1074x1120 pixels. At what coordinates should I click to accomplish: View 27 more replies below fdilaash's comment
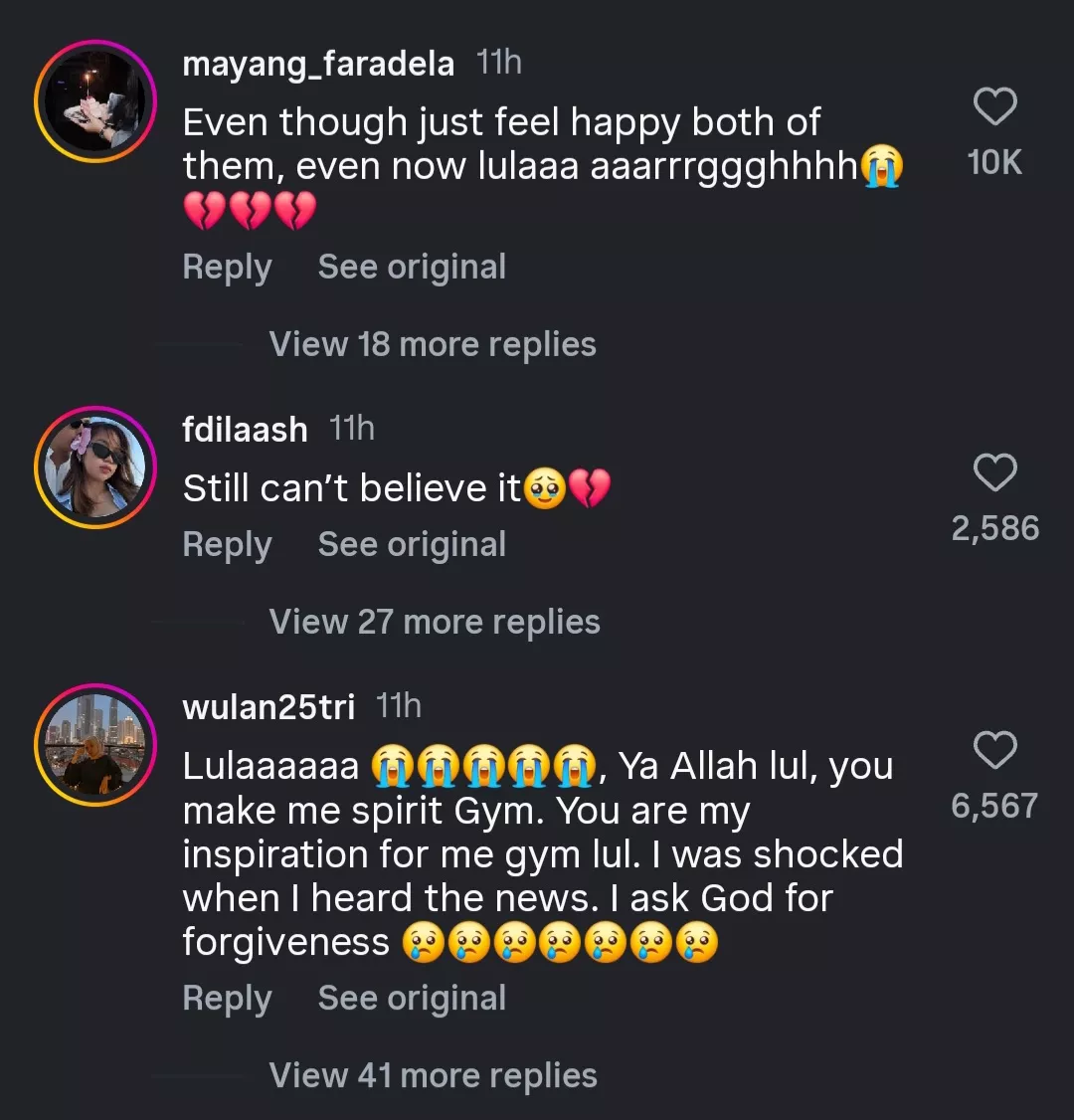[x=433, y=621]
